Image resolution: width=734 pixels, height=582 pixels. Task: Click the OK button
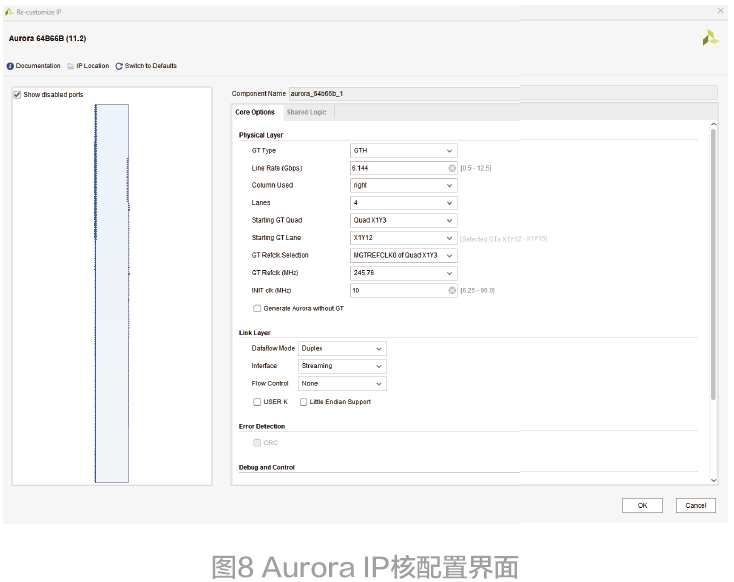pos(642,506)
